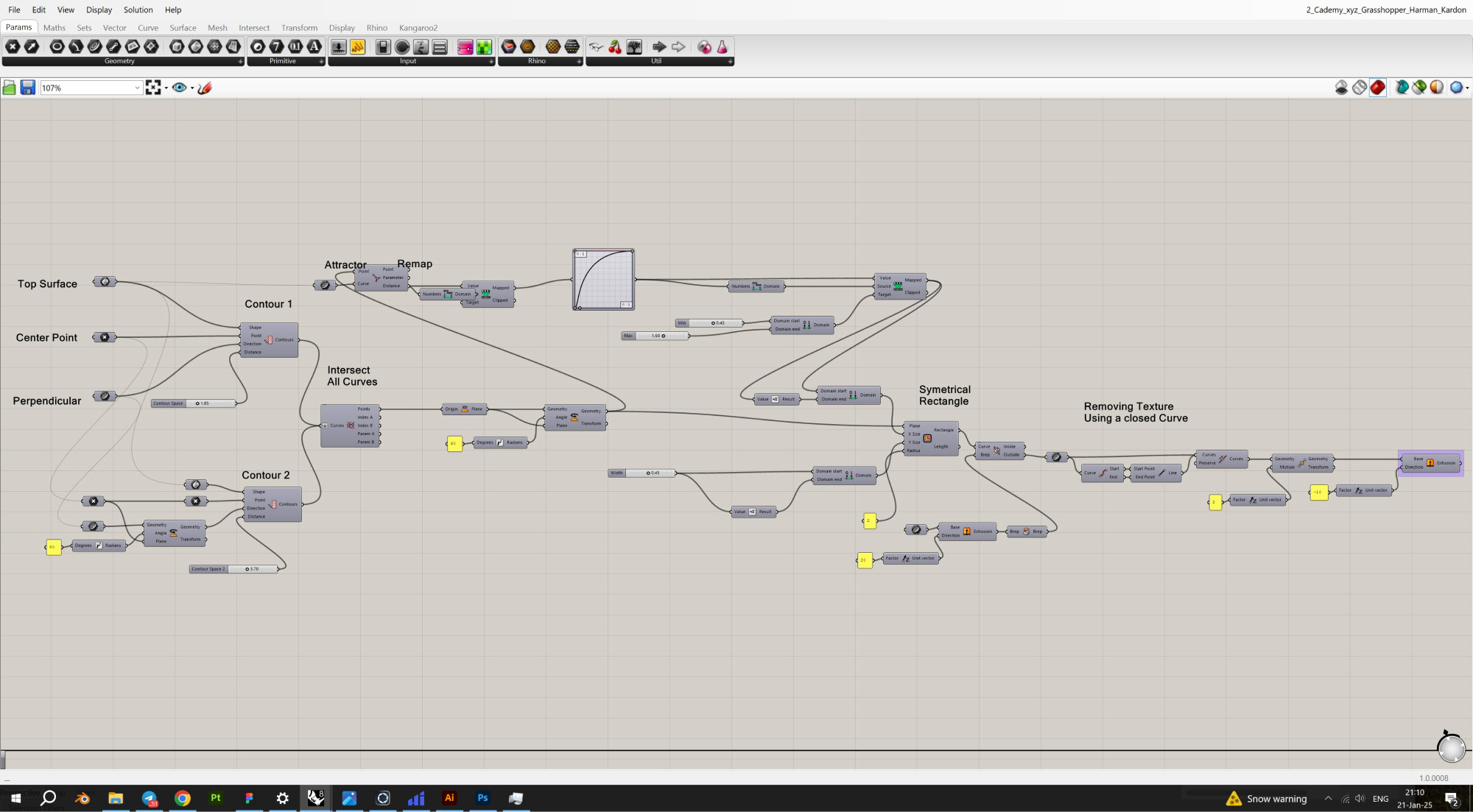
Task: Click the Open file green folder icon
Action: 10,88
